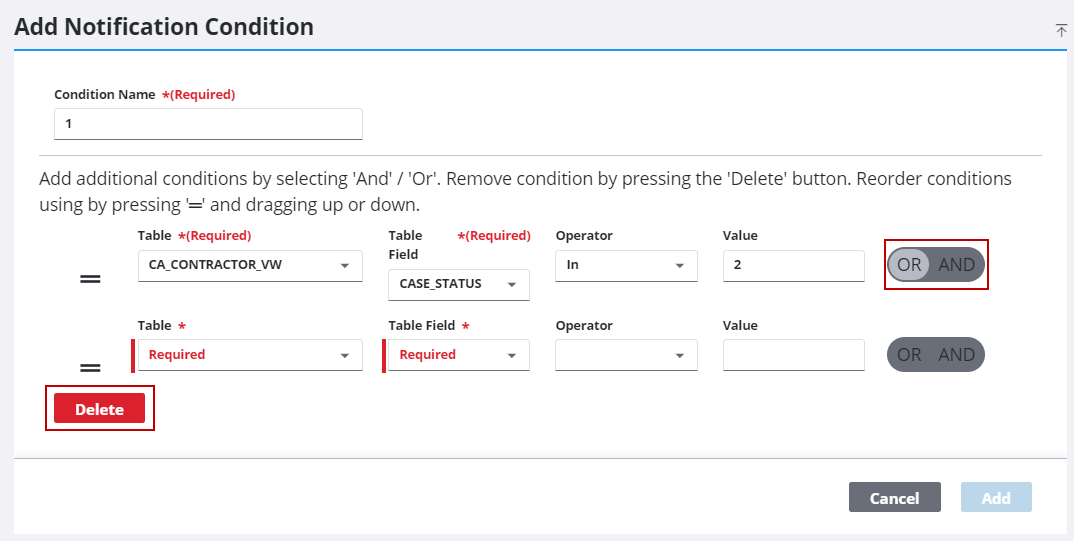Screen dimensions: 1074x541
Task: Grab the second condition row reorder handle
Action: click(90, 368)
